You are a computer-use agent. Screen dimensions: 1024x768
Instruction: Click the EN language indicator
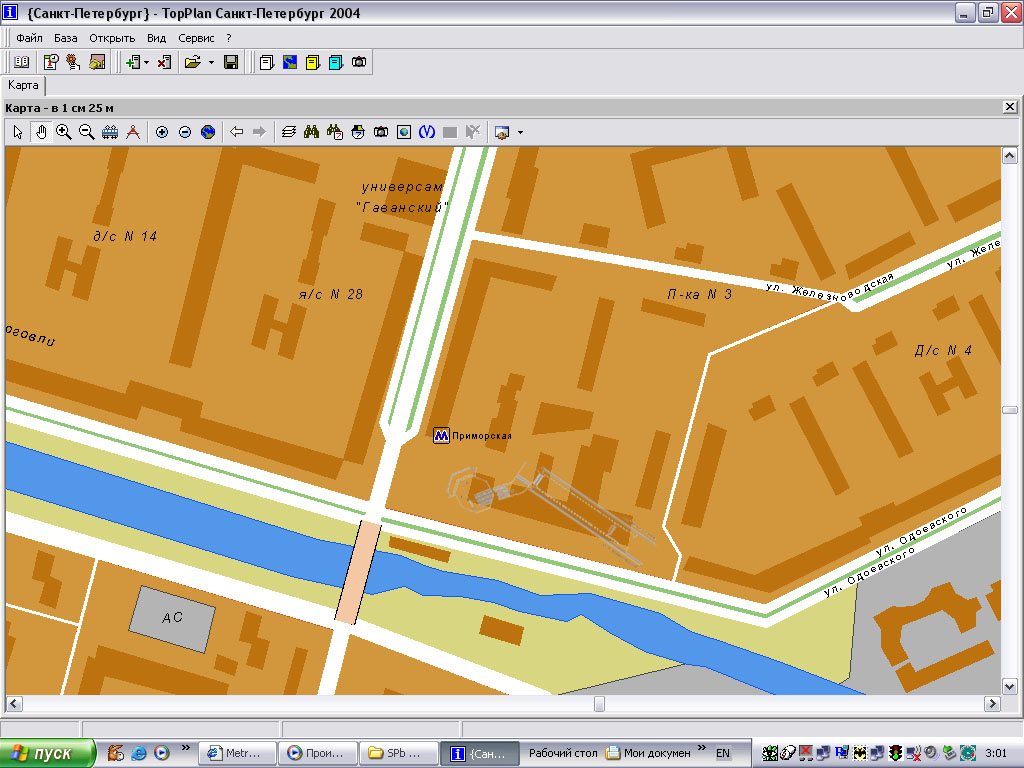[x=723, y=753]
